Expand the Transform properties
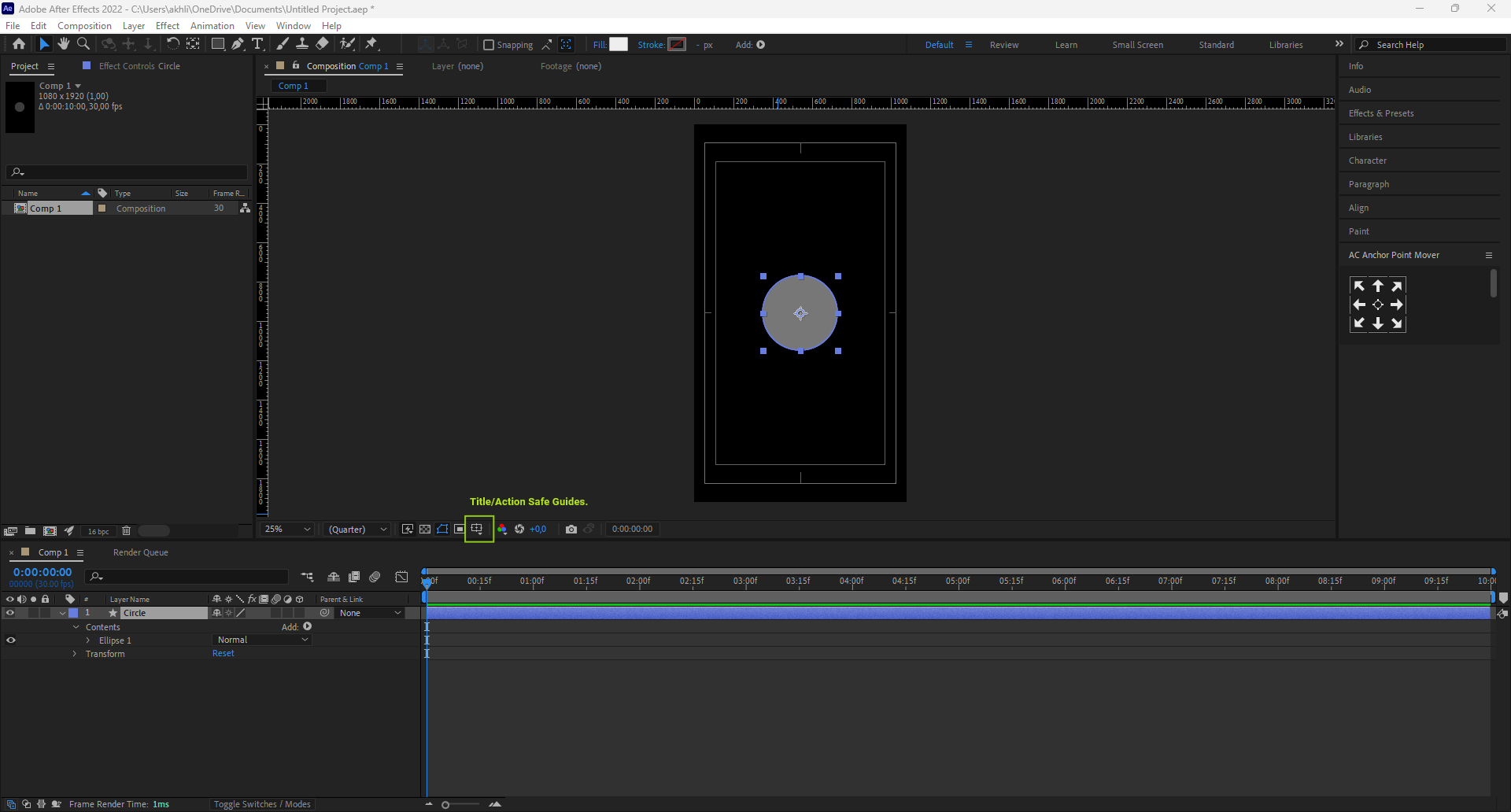This screenshot has width=1511, height=812. (x=75, y=654)
